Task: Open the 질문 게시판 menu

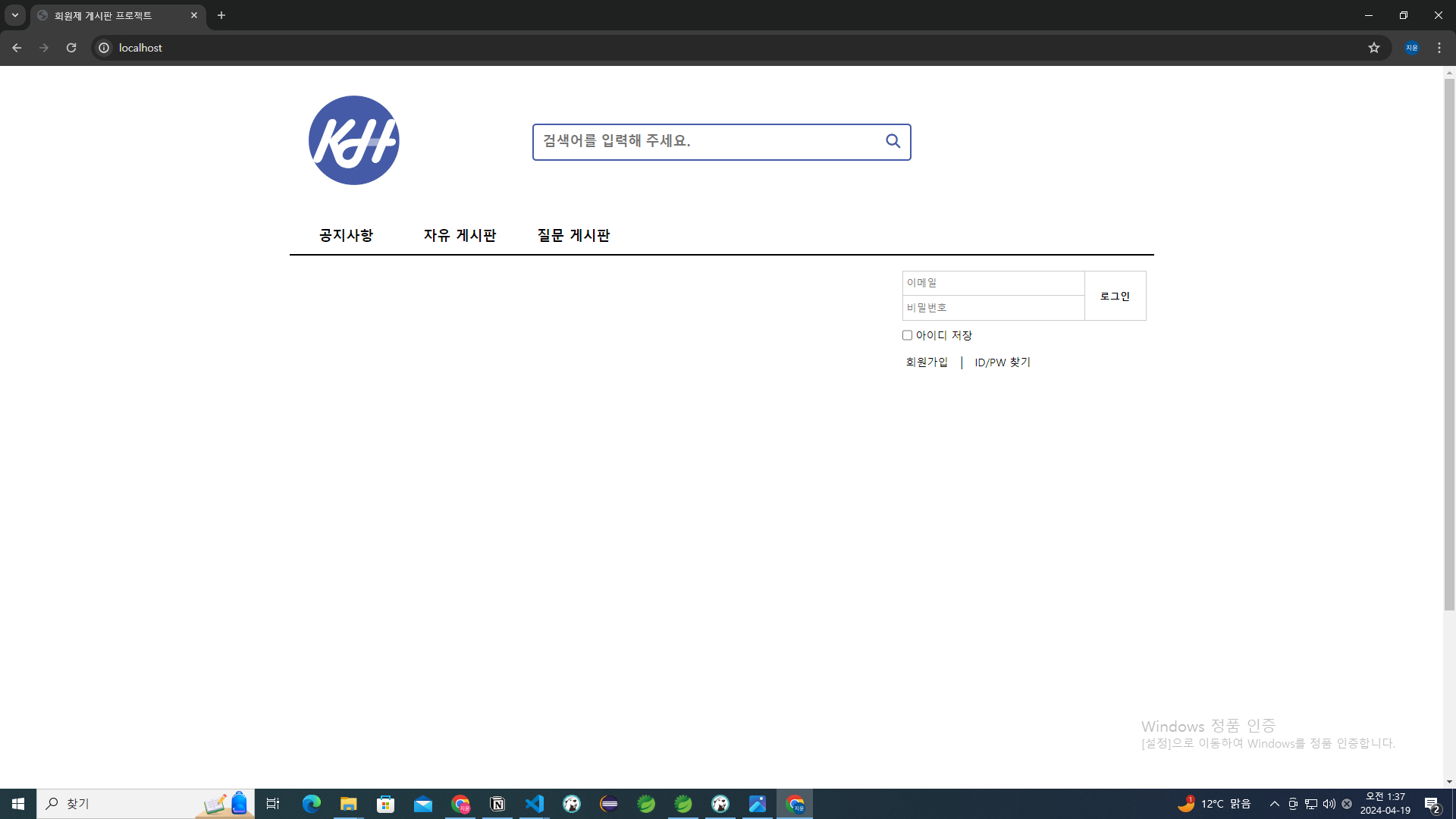Action: click(573, 235)
